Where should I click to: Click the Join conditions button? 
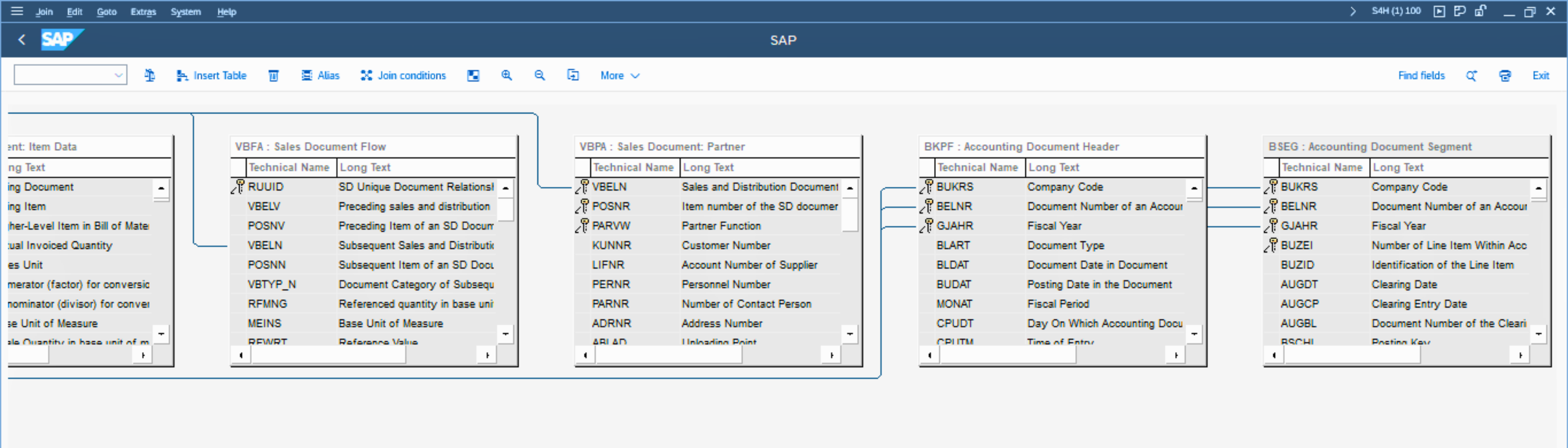tap(403, 75)
